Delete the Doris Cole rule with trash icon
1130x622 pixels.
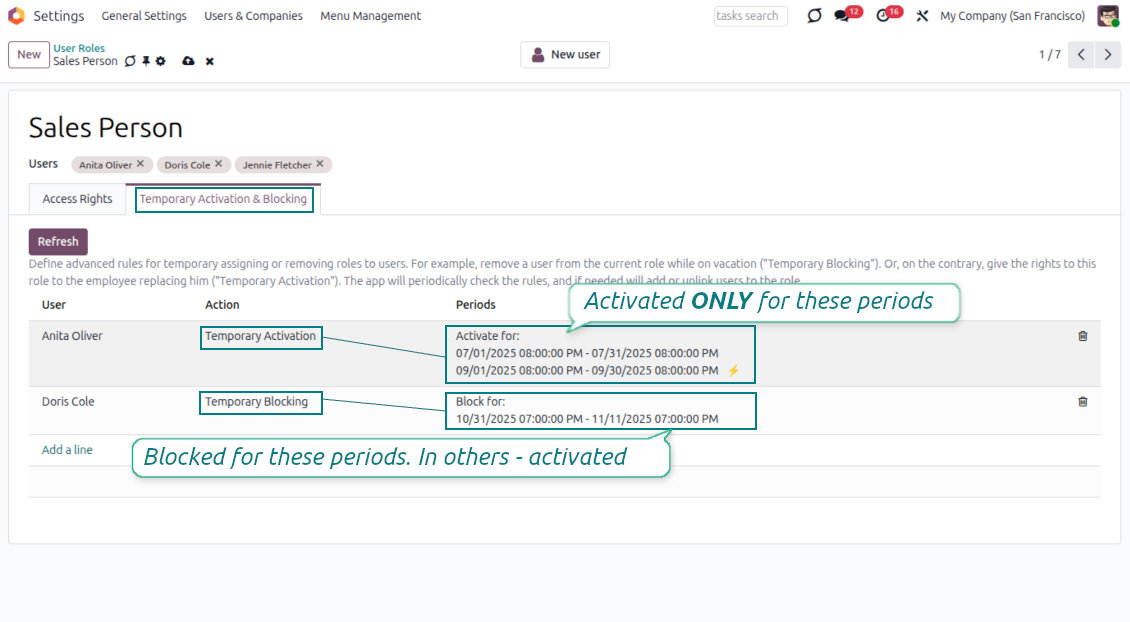tap(1082, 401)
